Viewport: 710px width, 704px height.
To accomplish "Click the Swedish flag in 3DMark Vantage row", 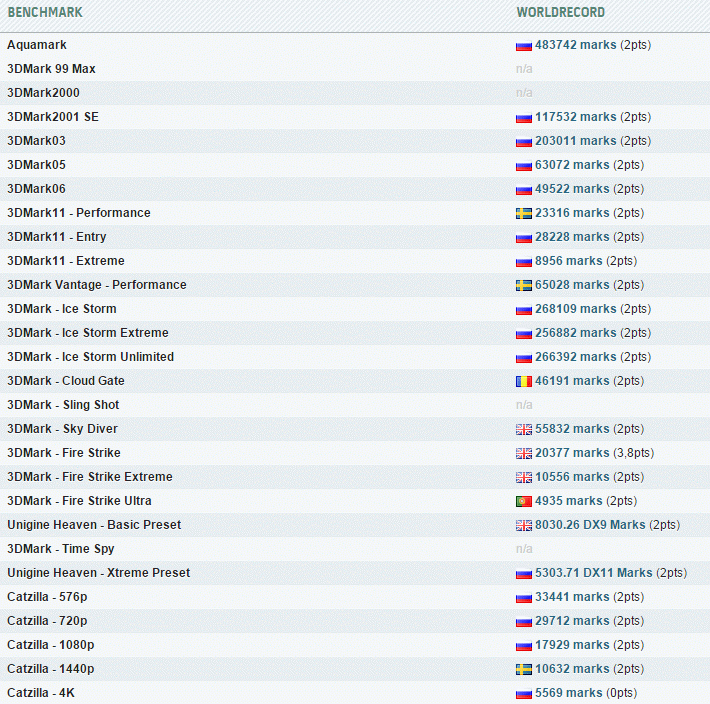I will pos(523,285).
